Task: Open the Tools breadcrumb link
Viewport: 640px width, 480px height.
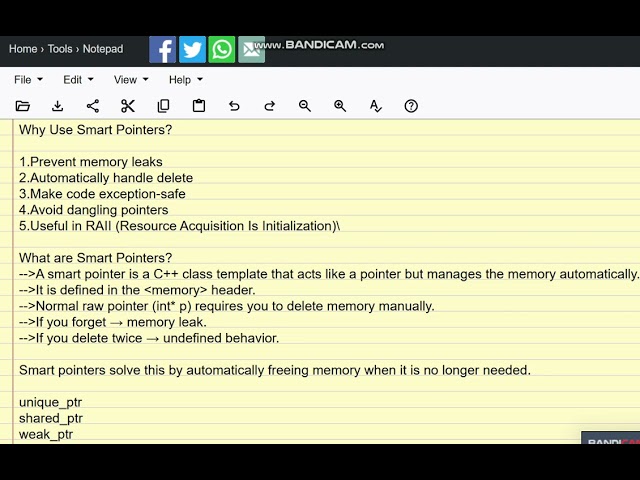Action: 60,49
